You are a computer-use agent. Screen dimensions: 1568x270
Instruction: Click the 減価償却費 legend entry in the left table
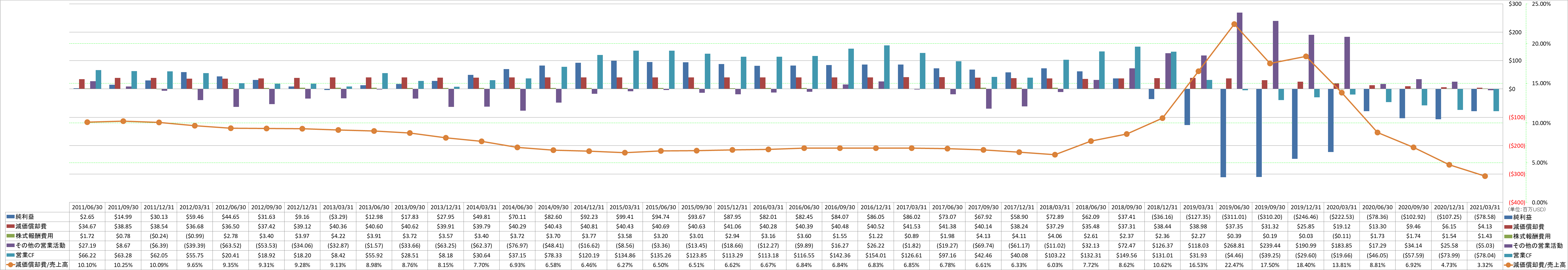pos(26,226)
